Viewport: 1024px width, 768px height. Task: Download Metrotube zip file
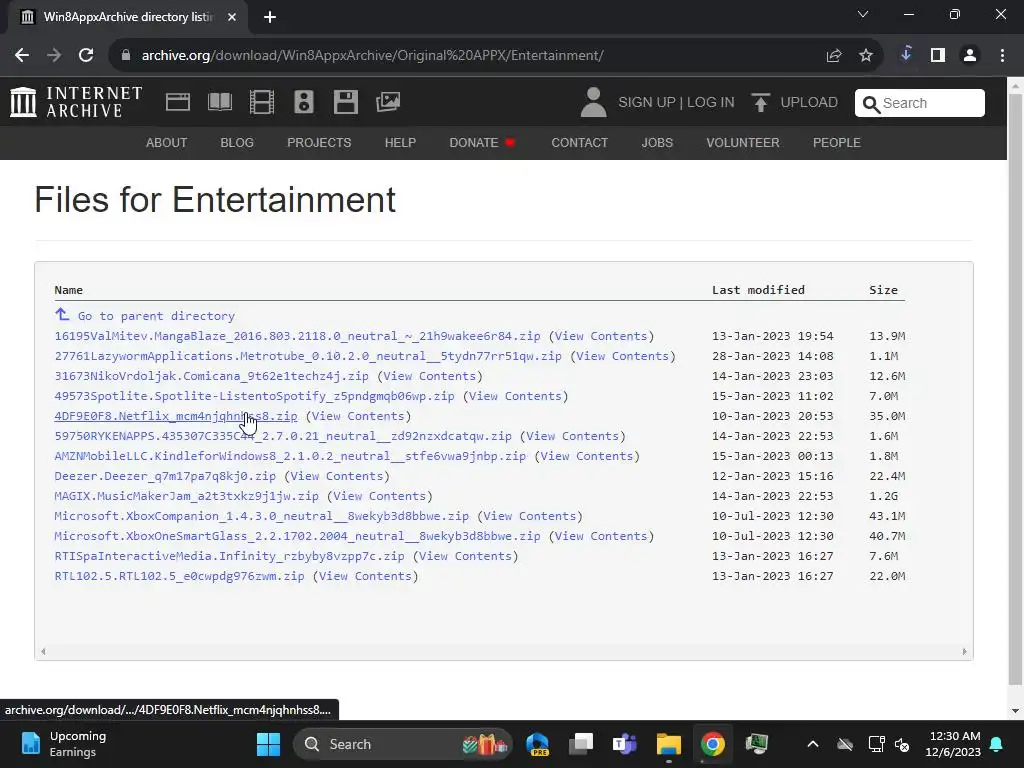click(x=308, y=356)
